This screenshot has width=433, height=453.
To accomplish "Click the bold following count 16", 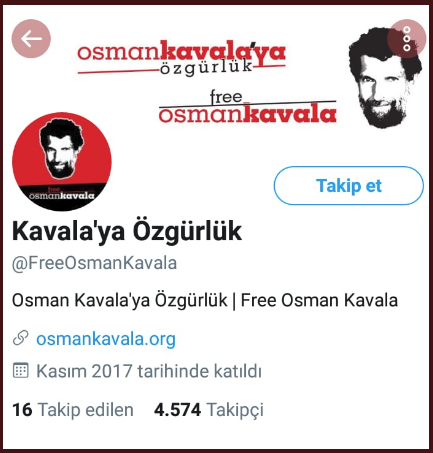I will click(x=22, y=410).
